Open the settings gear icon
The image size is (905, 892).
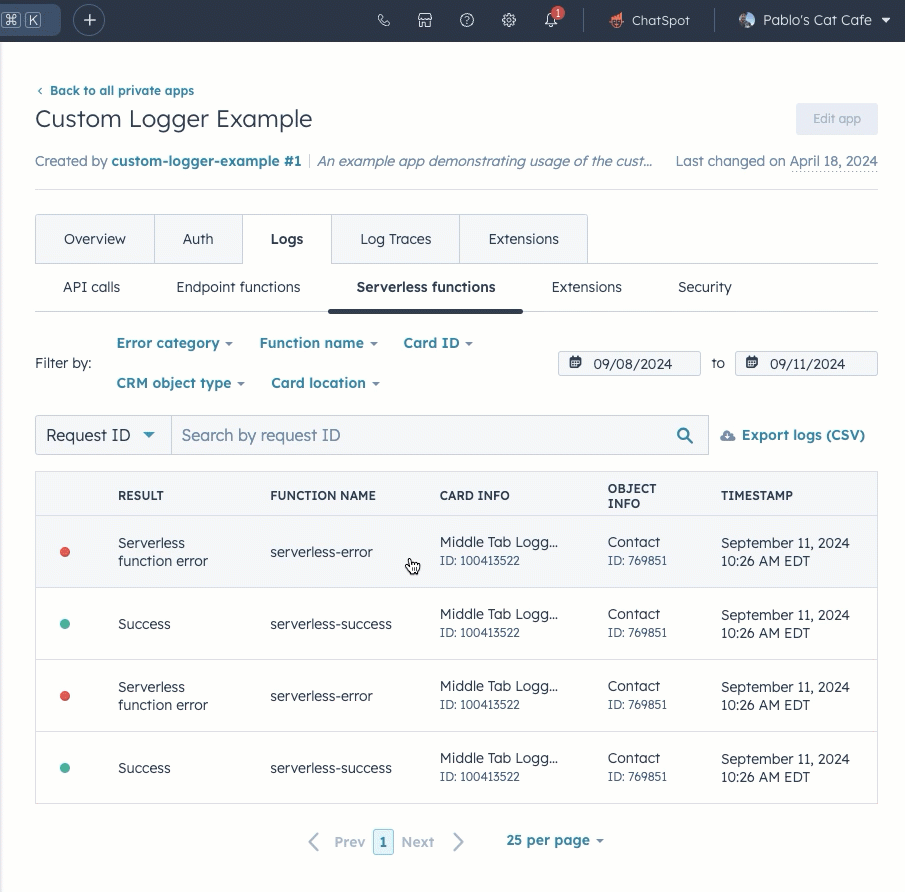[x=508, y=20]
